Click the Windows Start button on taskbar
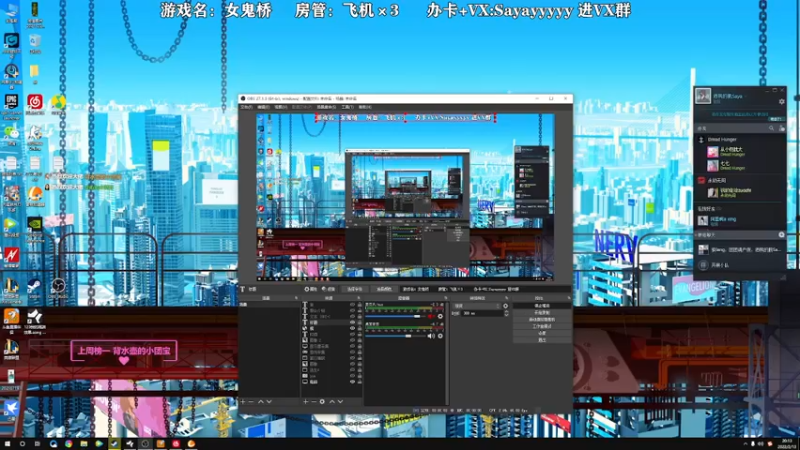This screenshot has height=450, width=800. click(x=8, y=444)
